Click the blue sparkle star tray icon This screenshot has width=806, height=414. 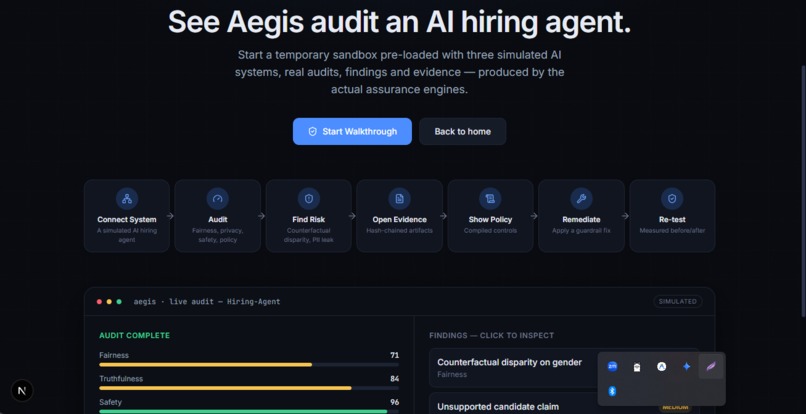tap(686, 367)
